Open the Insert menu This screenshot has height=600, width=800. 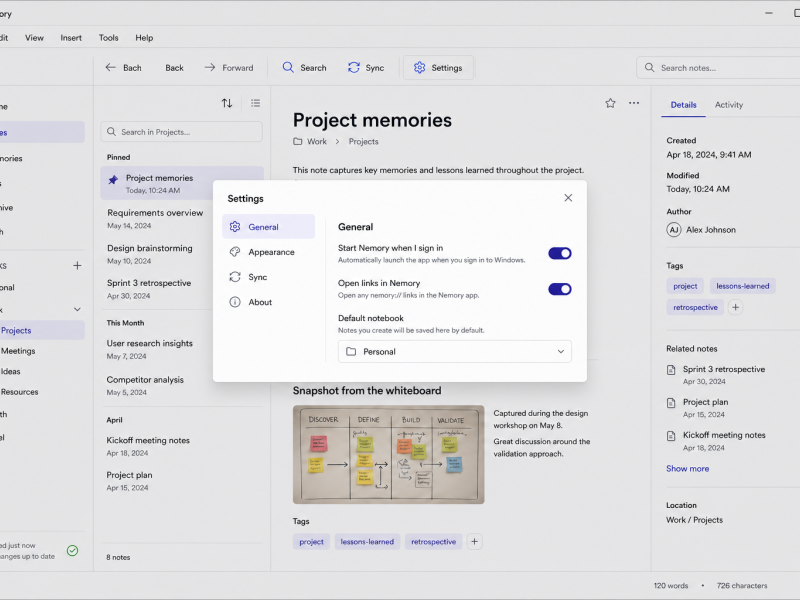click(71, 38)
